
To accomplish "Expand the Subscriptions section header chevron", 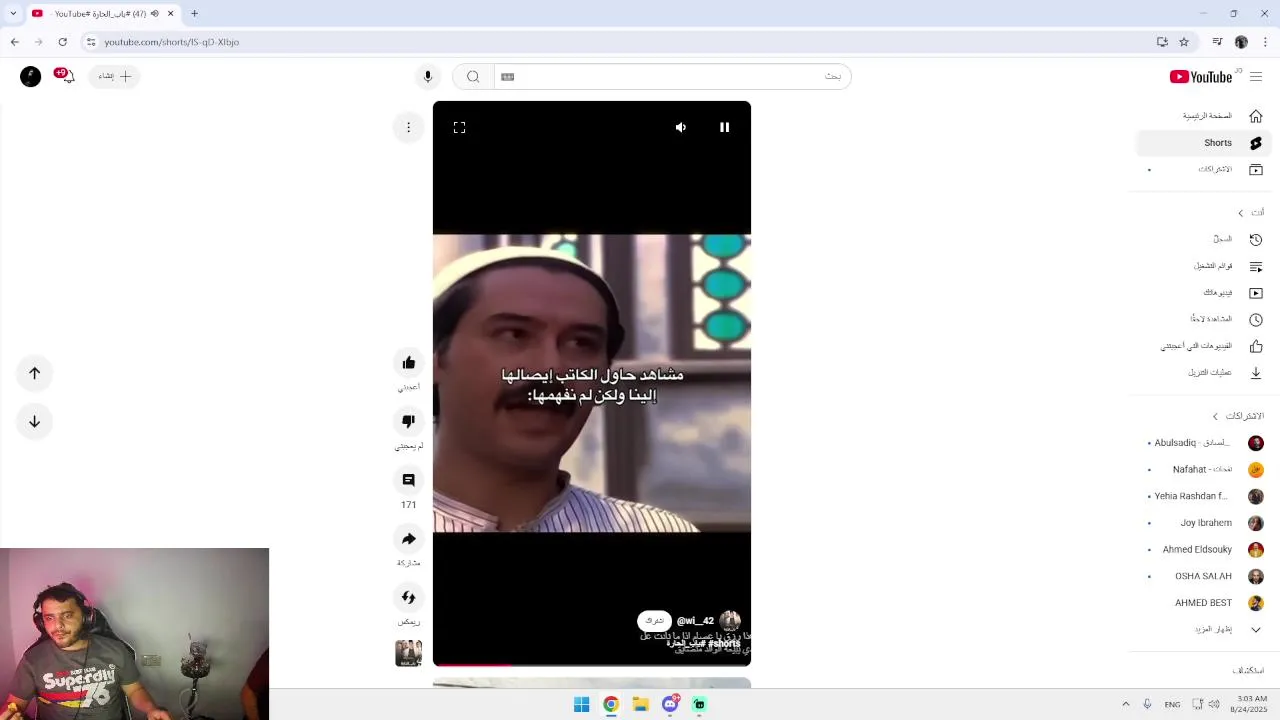I will point(1216,416).
